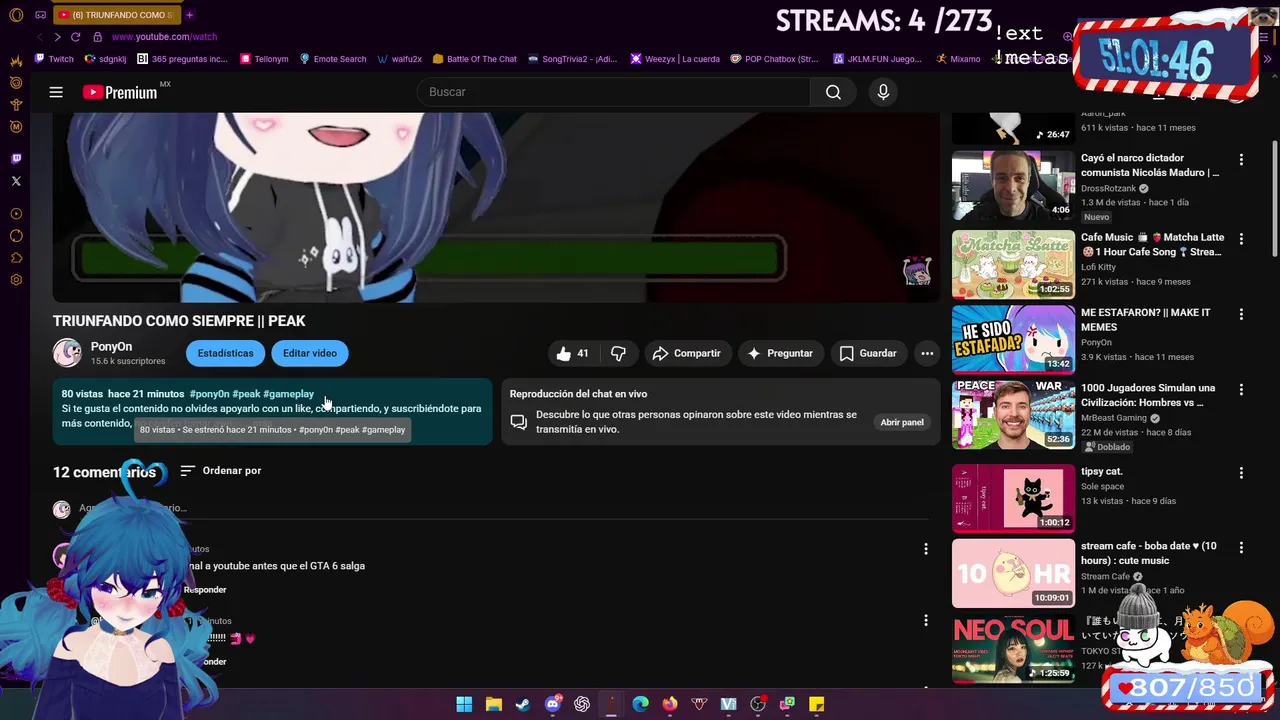
Task: Open options for the tipsy cat. video
Action: [1241, 473]
